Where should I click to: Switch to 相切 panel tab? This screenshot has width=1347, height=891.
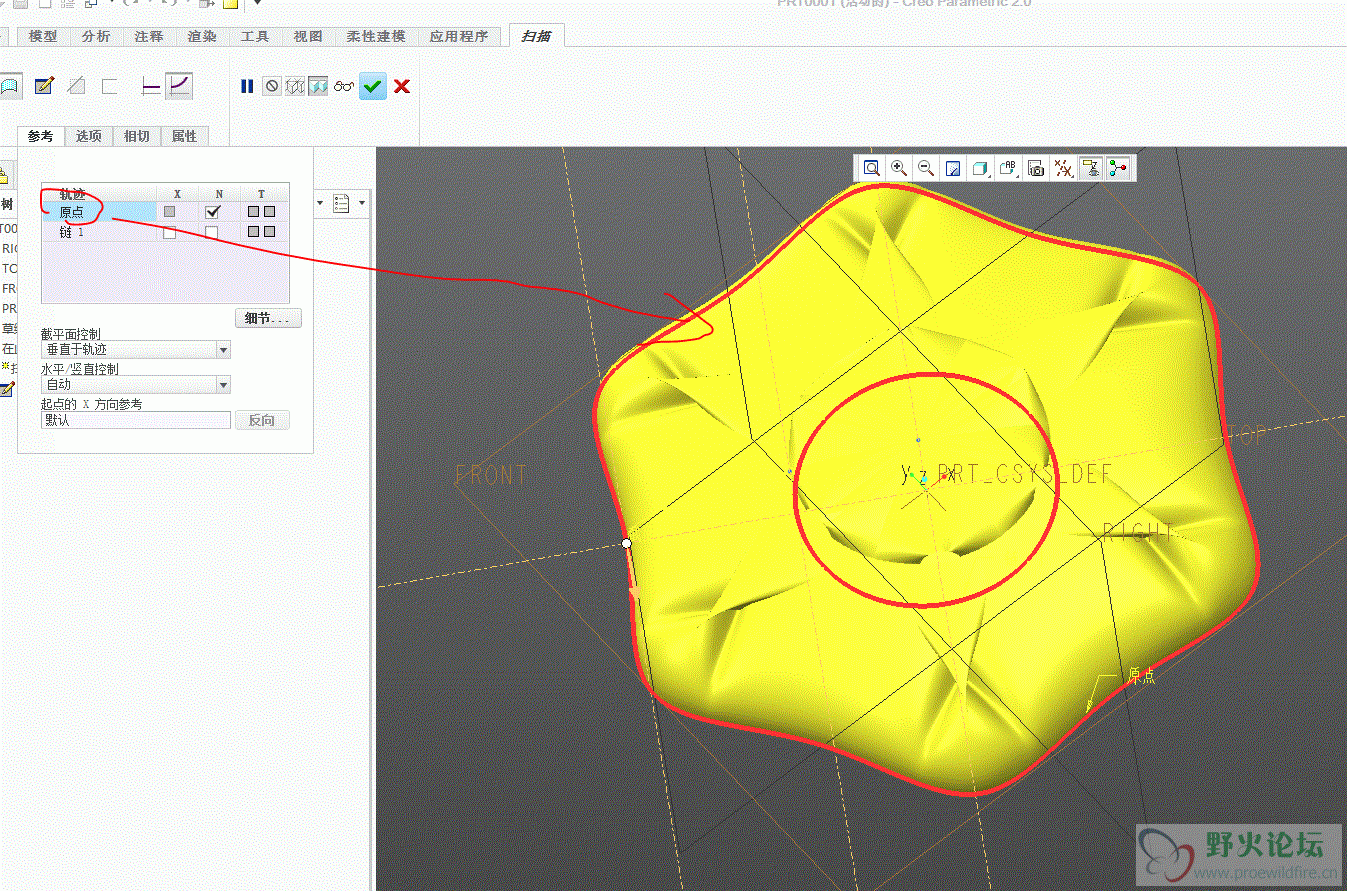coord(137,136)
